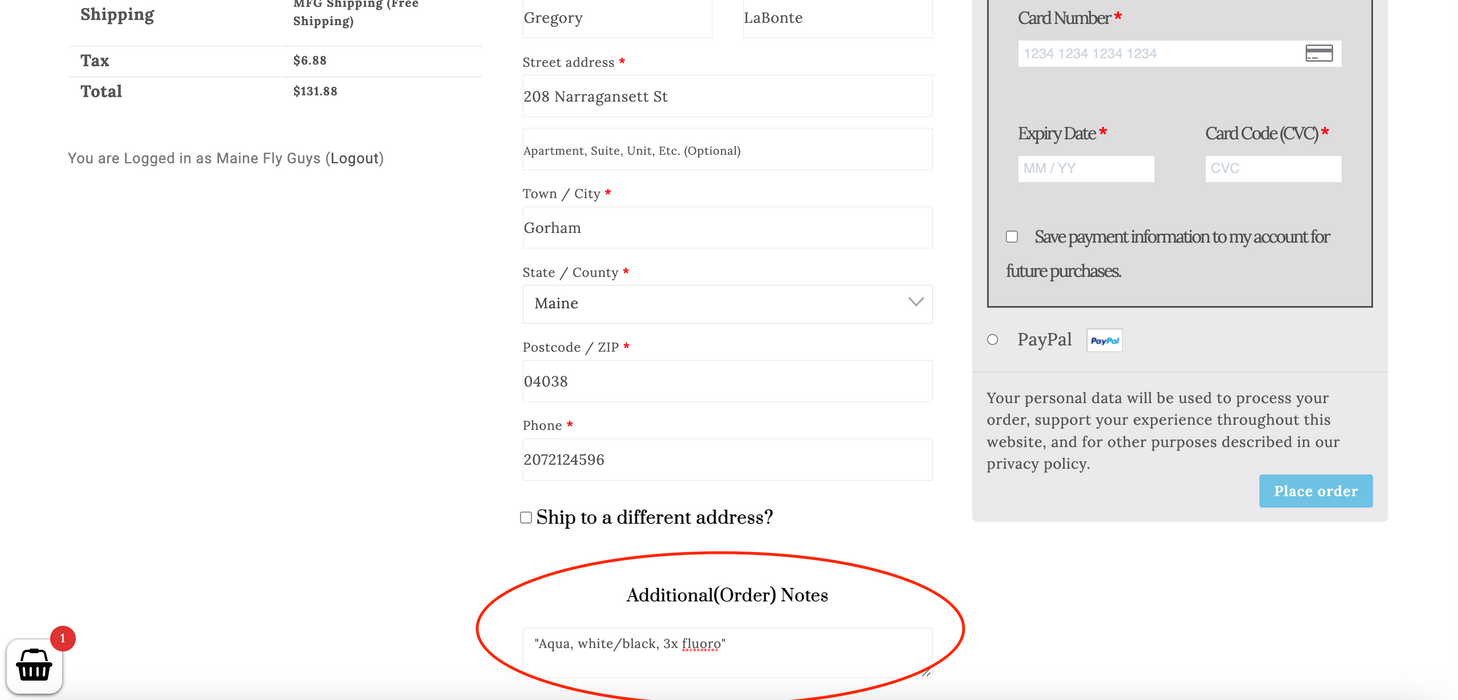Viewport: 1458px width, 700px height.
Task: Click the Phone number input field
Action: pos(726,460)
